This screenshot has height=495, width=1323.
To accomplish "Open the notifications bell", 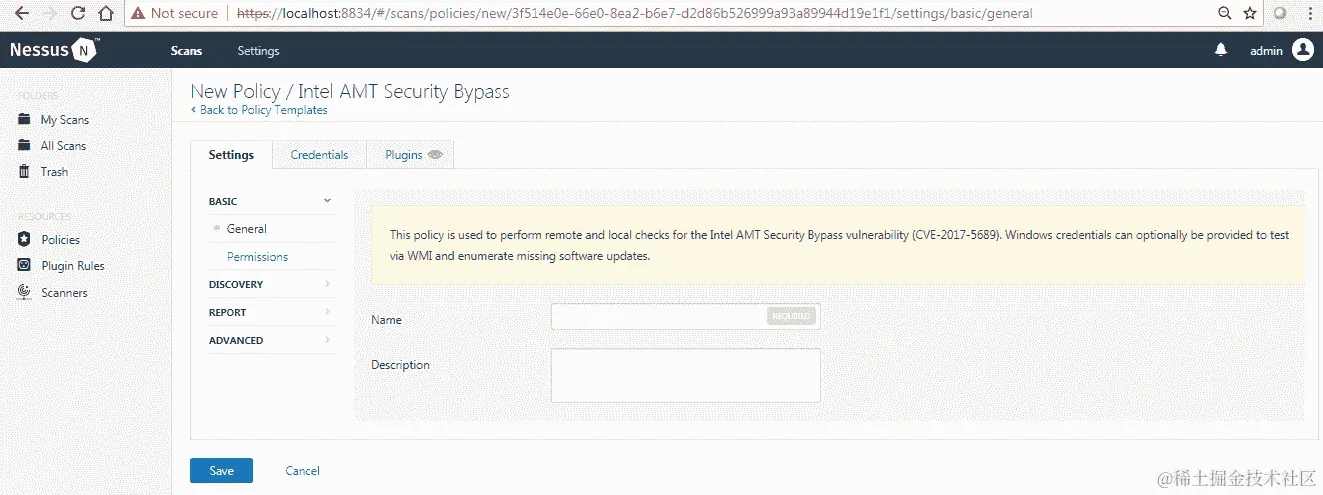I will (1221, 50).
